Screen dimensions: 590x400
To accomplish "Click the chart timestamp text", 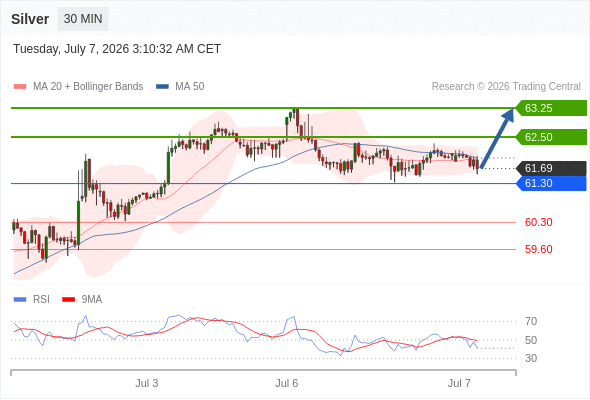I will point(117,49).
